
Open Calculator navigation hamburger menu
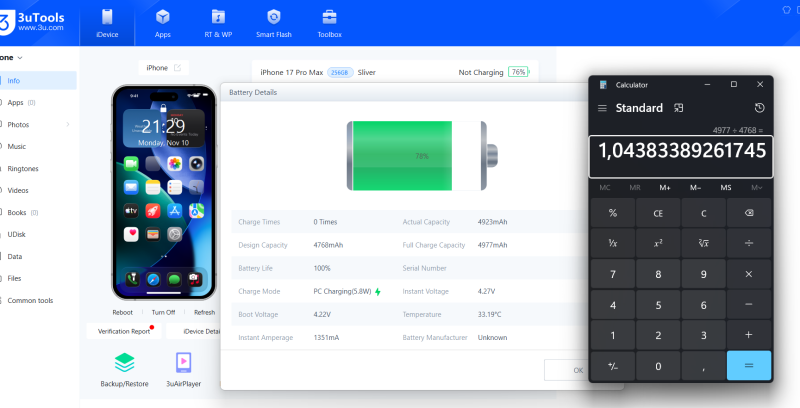[602, 108]
